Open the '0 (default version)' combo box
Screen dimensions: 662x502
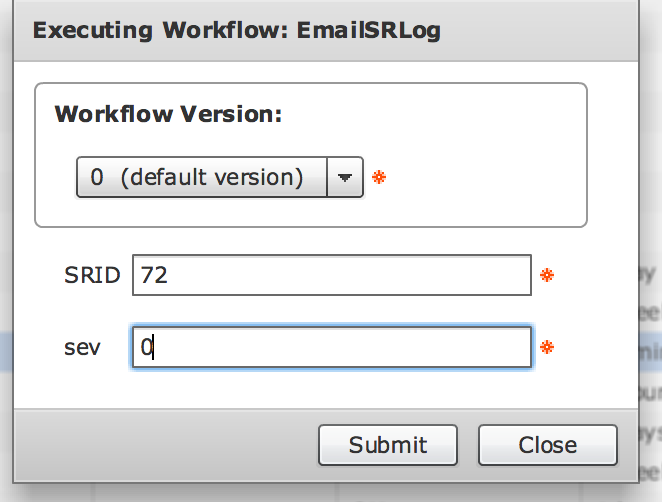pyautogui.click(x=220, y=177)
